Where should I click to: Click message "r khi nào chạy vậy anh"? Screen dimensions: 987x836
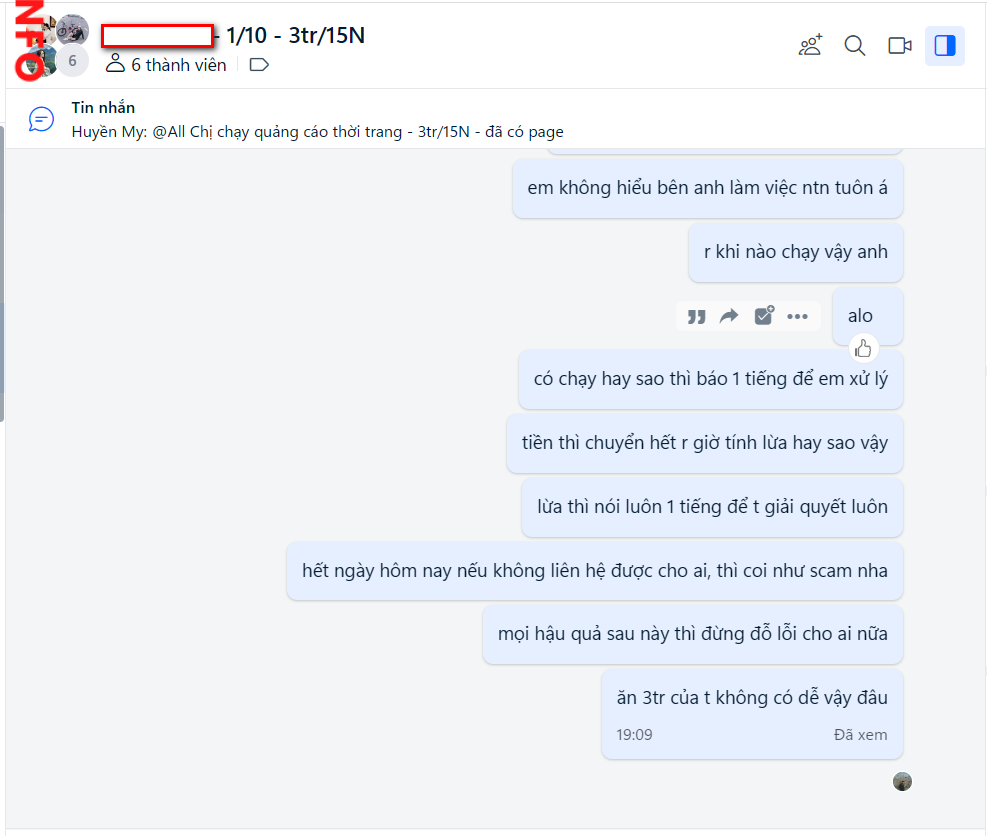pyautogui.click(x=795, y=252)
